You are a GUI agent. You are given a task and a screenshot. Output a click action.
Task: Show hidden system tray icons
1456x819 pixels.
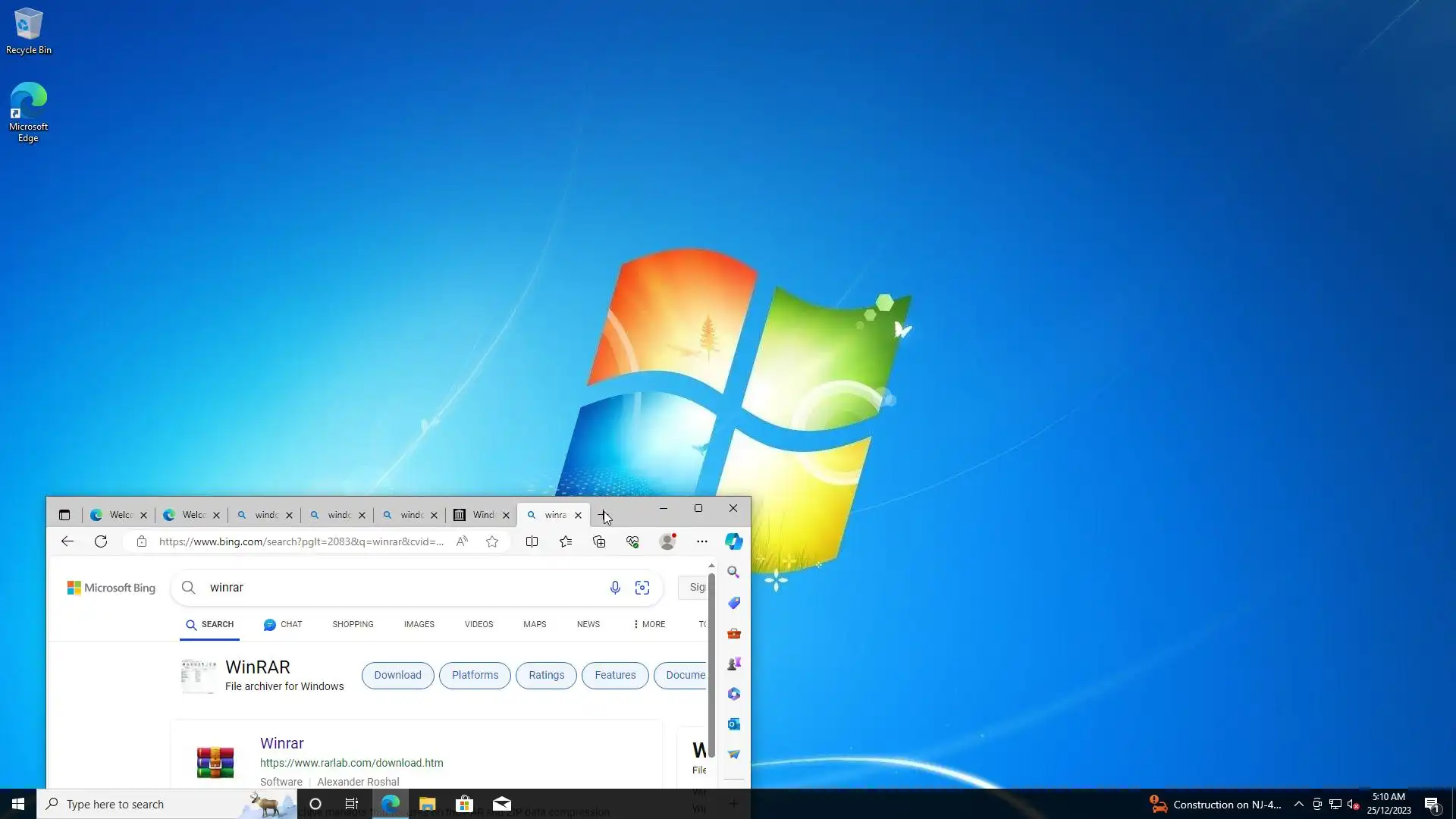1298,805
